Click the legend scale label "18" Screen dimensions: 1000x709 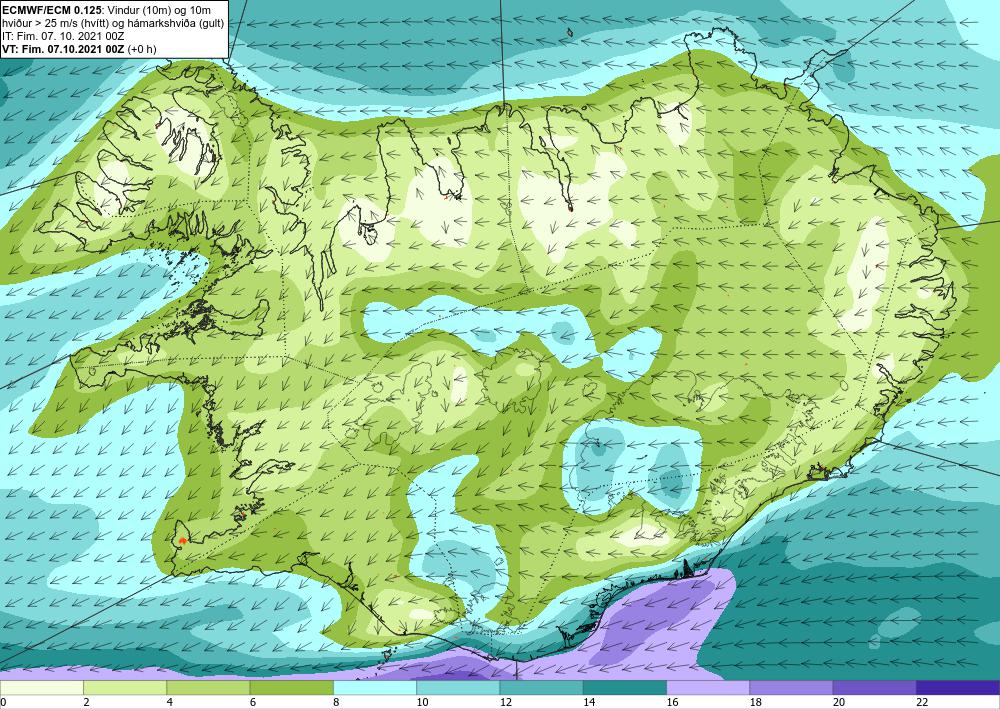point(756,703)
